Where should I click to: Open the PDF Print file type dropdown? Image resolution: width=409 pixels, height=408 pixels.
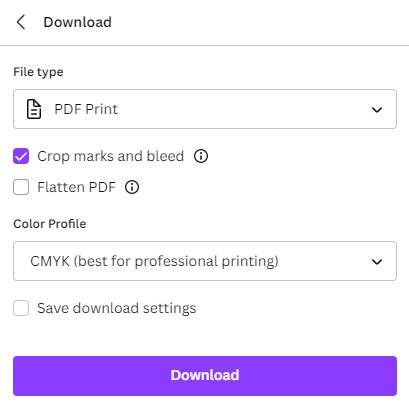(x=205, y=109)
